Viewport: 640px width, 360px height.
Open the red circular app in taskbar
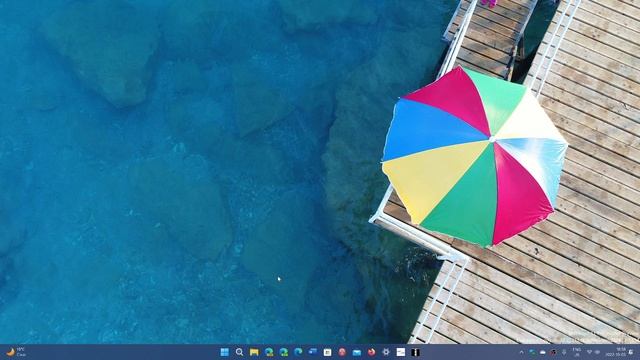(x=342, y=352)
